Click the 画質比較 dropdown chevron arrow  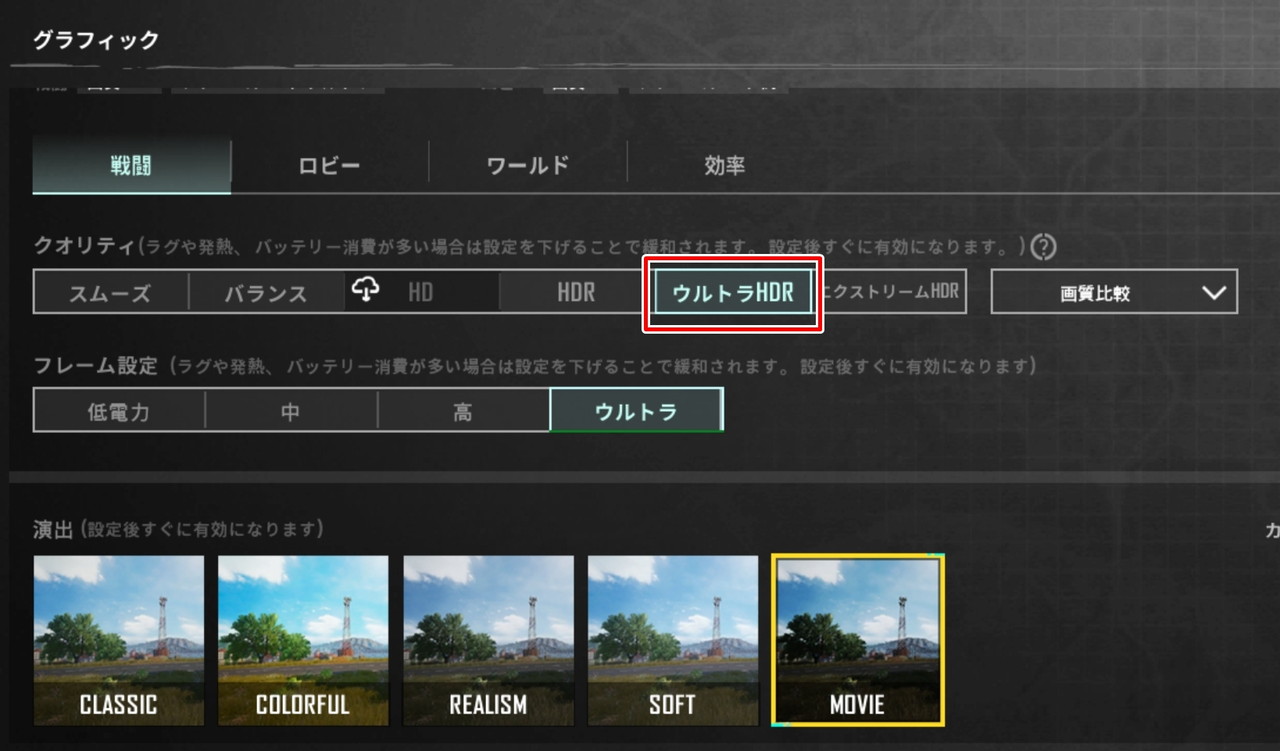(x=1213, y=293)
